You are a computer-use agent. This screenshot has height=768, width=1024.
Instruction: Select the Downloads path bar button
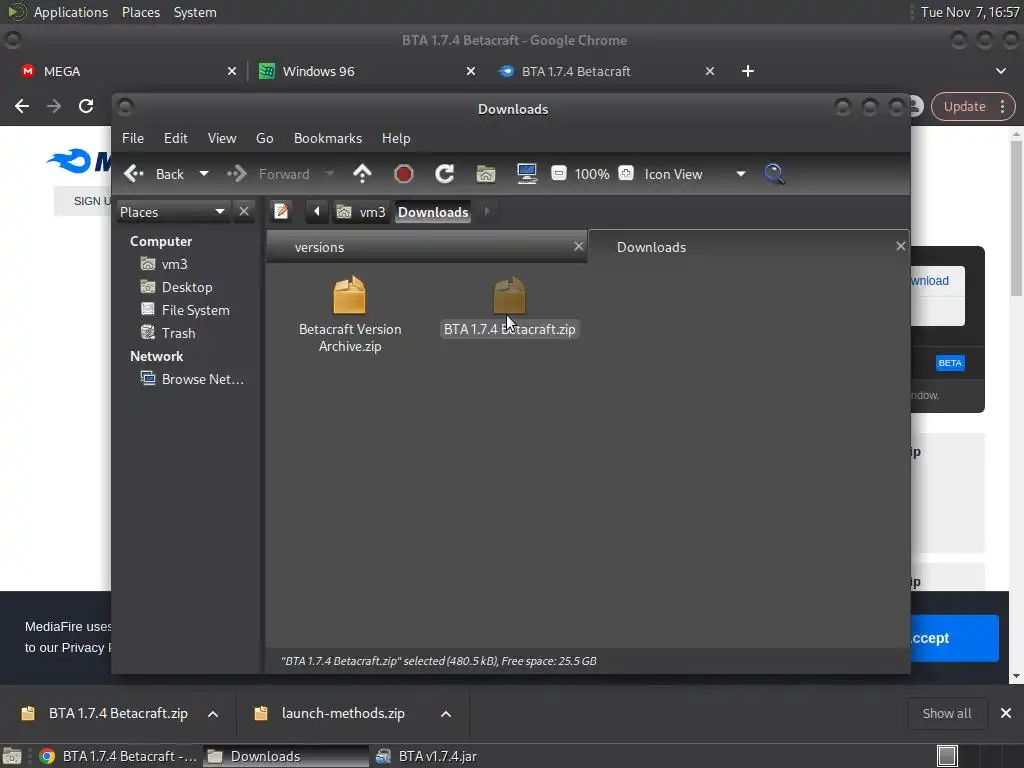pos(433,212)
